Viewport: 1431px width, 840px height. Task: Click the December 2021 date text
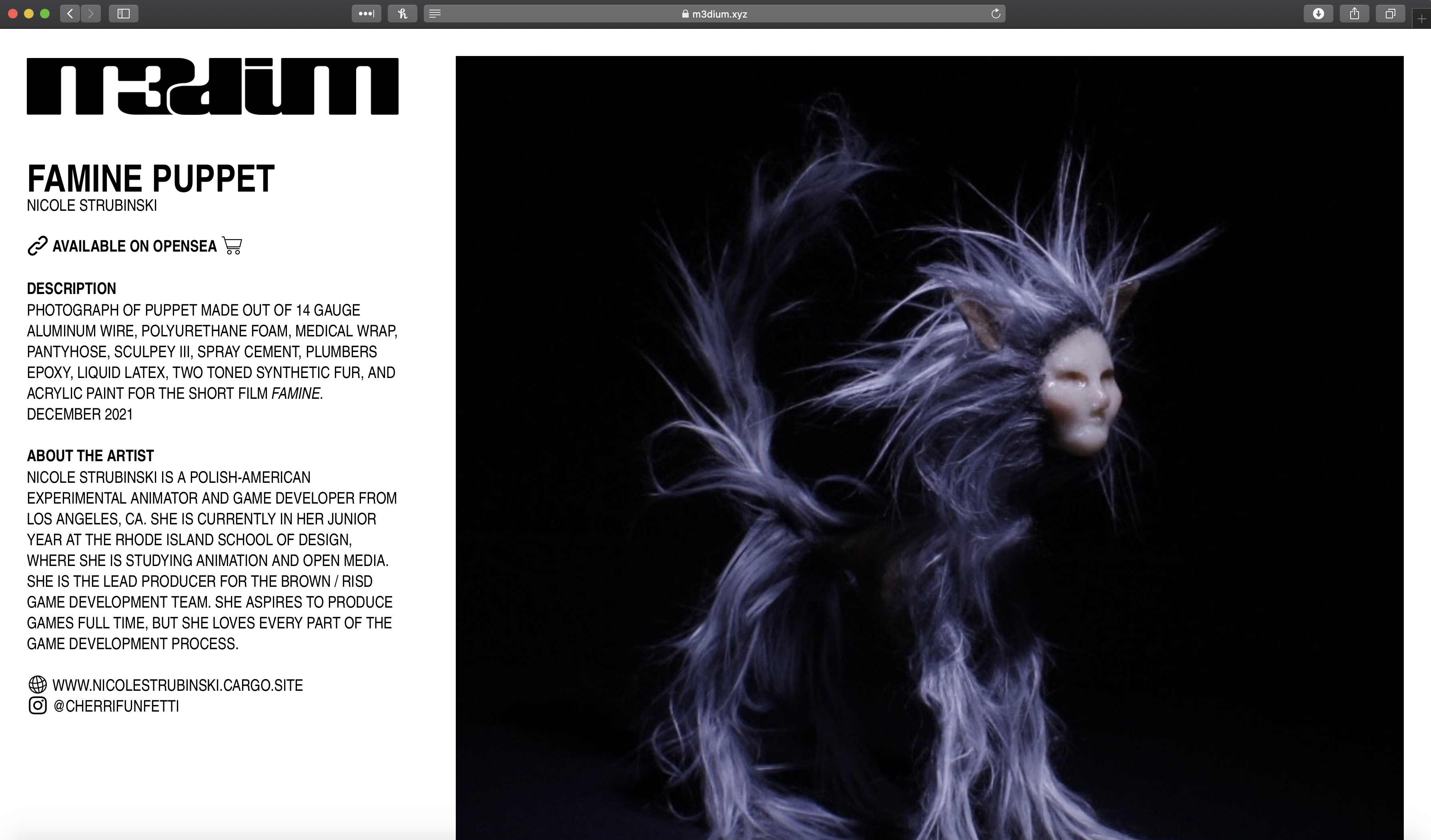click(x=80, y=414)
